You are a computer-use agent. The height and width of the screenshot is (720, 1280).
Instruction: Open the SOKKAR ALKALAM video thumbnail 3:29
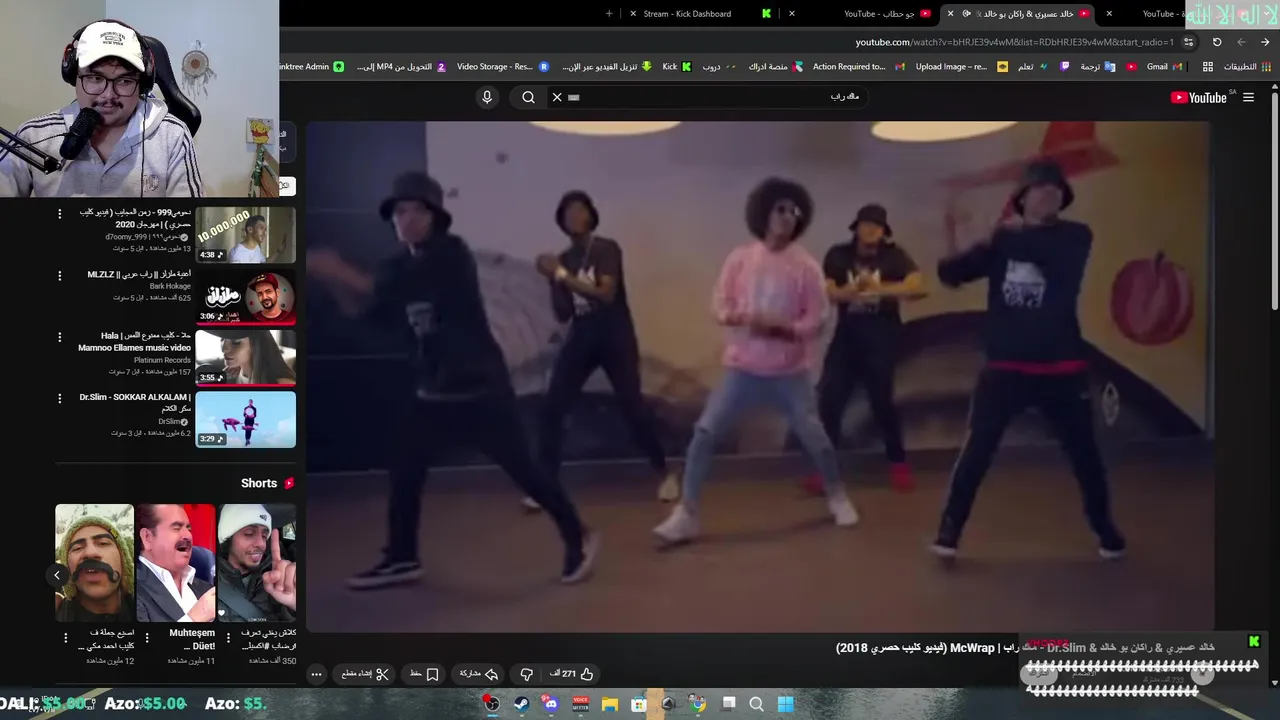(245, 419)
